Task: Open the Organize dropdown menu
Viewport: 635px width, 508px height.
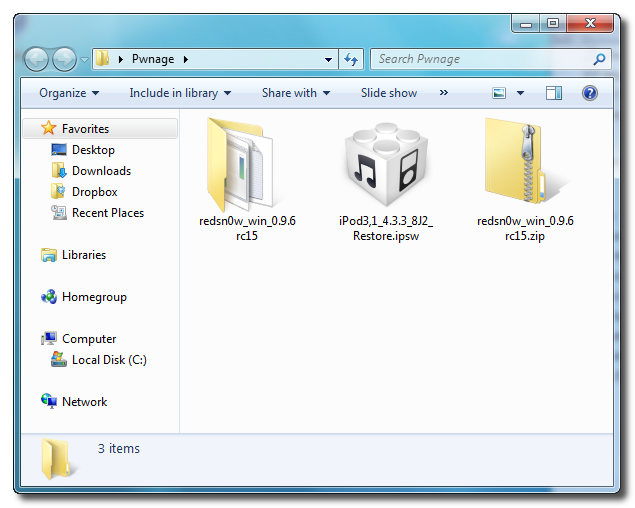Action: [x=69, y=93]
